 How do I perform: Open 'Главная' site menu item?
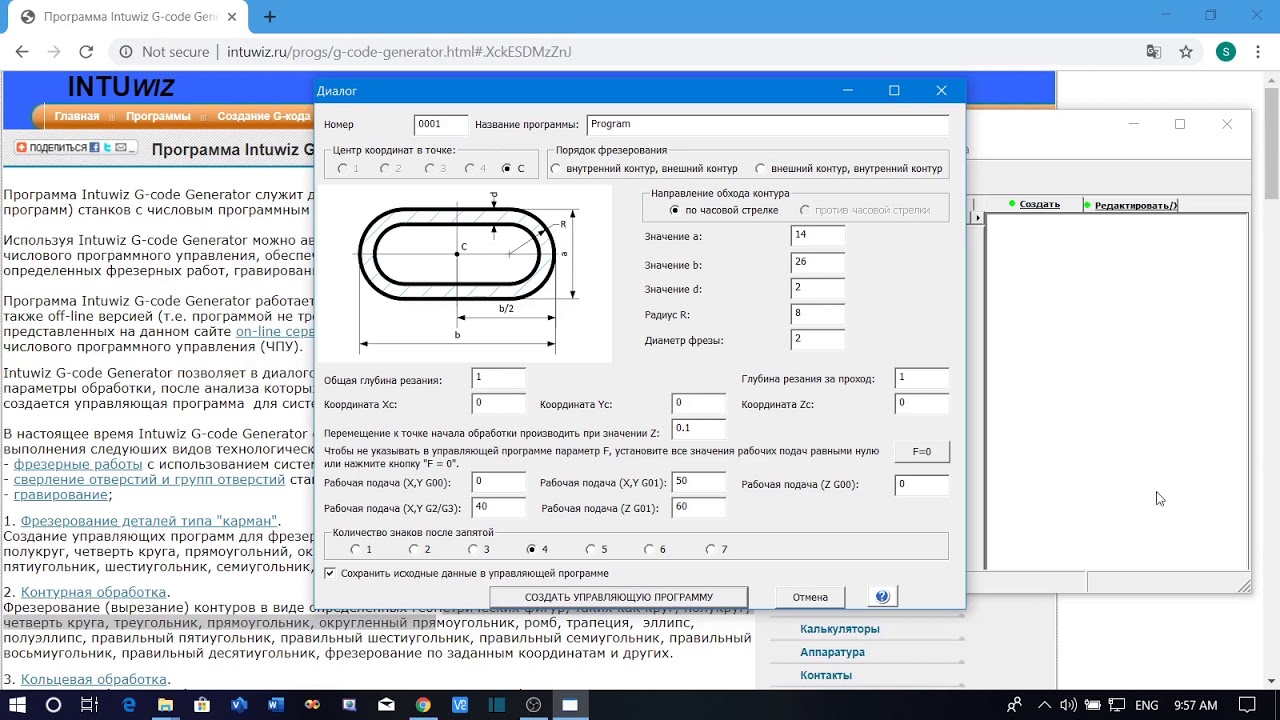tap(77, 116)
